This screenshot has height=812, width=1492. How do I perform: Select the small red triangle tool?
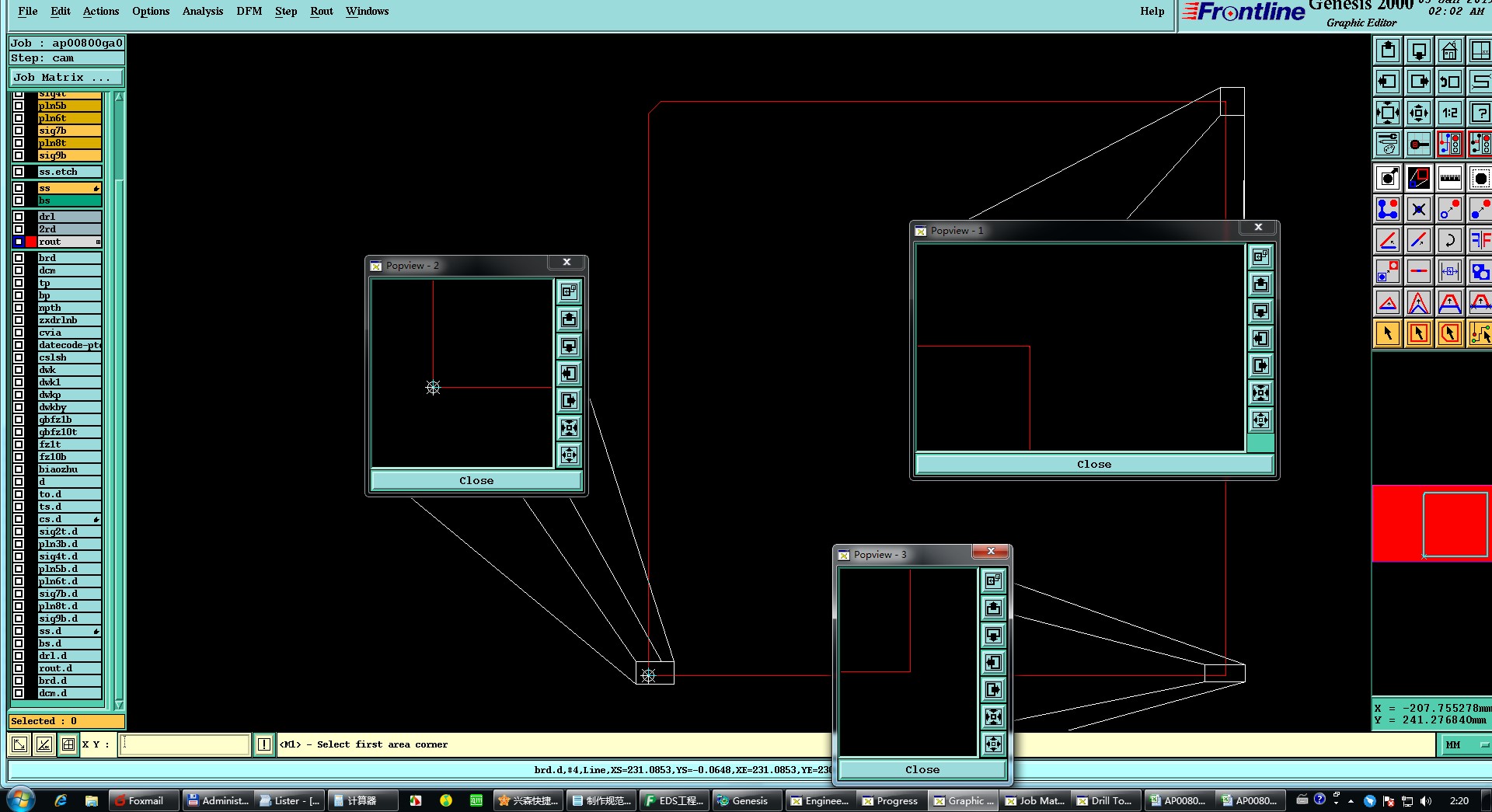(x=1388, y=302)
